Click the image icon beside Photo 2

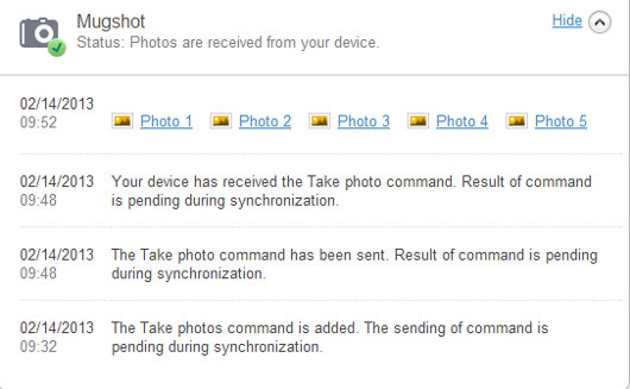pyautogui.click(x=221, y=121)
